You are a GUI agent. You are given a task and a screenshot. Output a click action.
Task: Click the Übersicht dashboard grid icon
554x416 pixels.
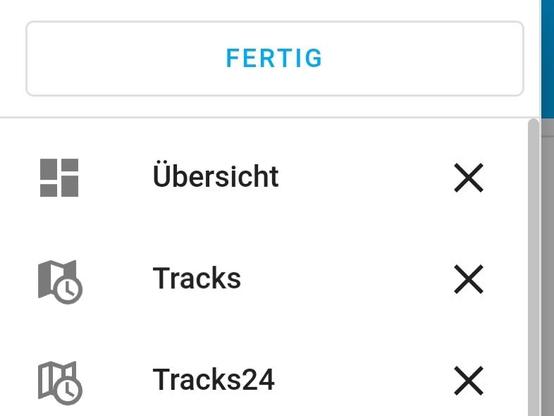59,178
